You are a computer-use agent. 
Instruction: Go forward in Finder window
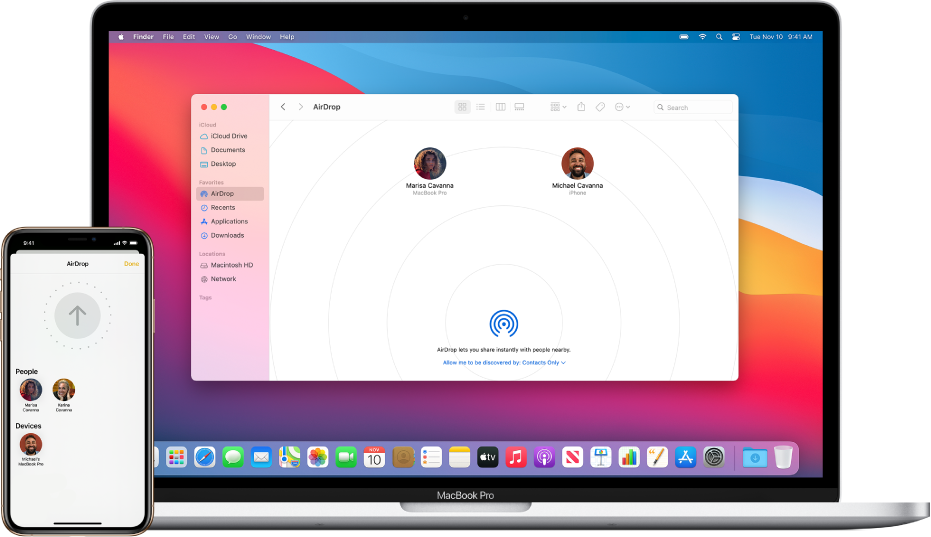(x=300, y=107)
